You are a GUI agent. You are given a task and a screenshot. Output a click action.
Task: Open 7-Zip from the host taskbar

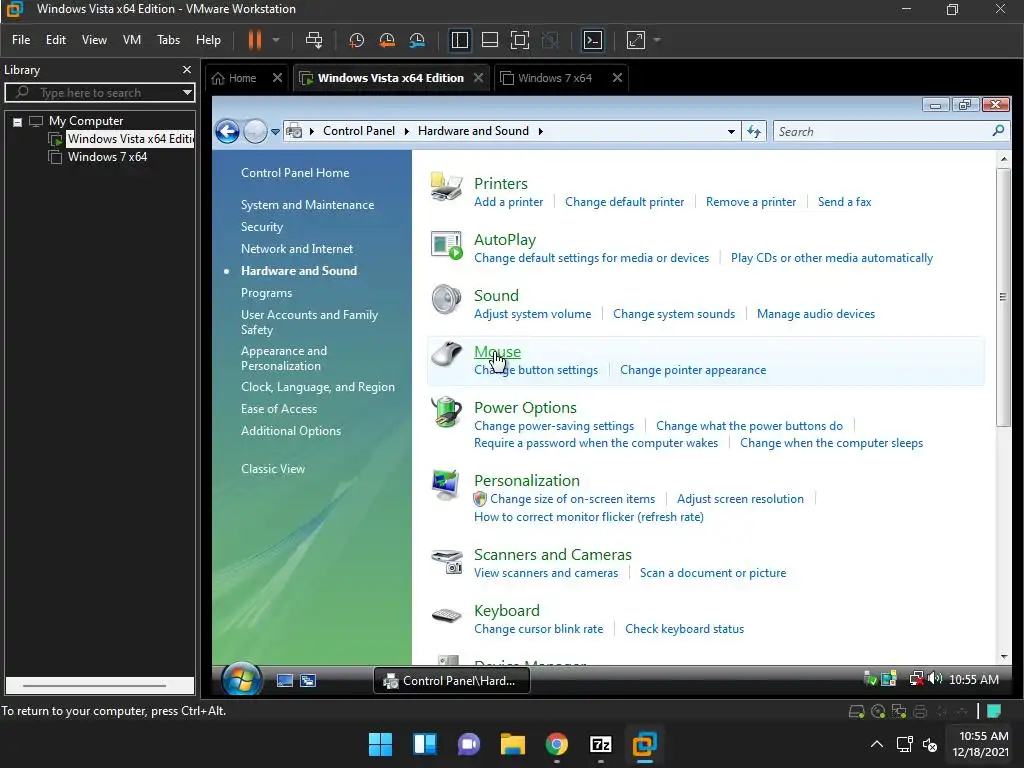pos(600,744)
